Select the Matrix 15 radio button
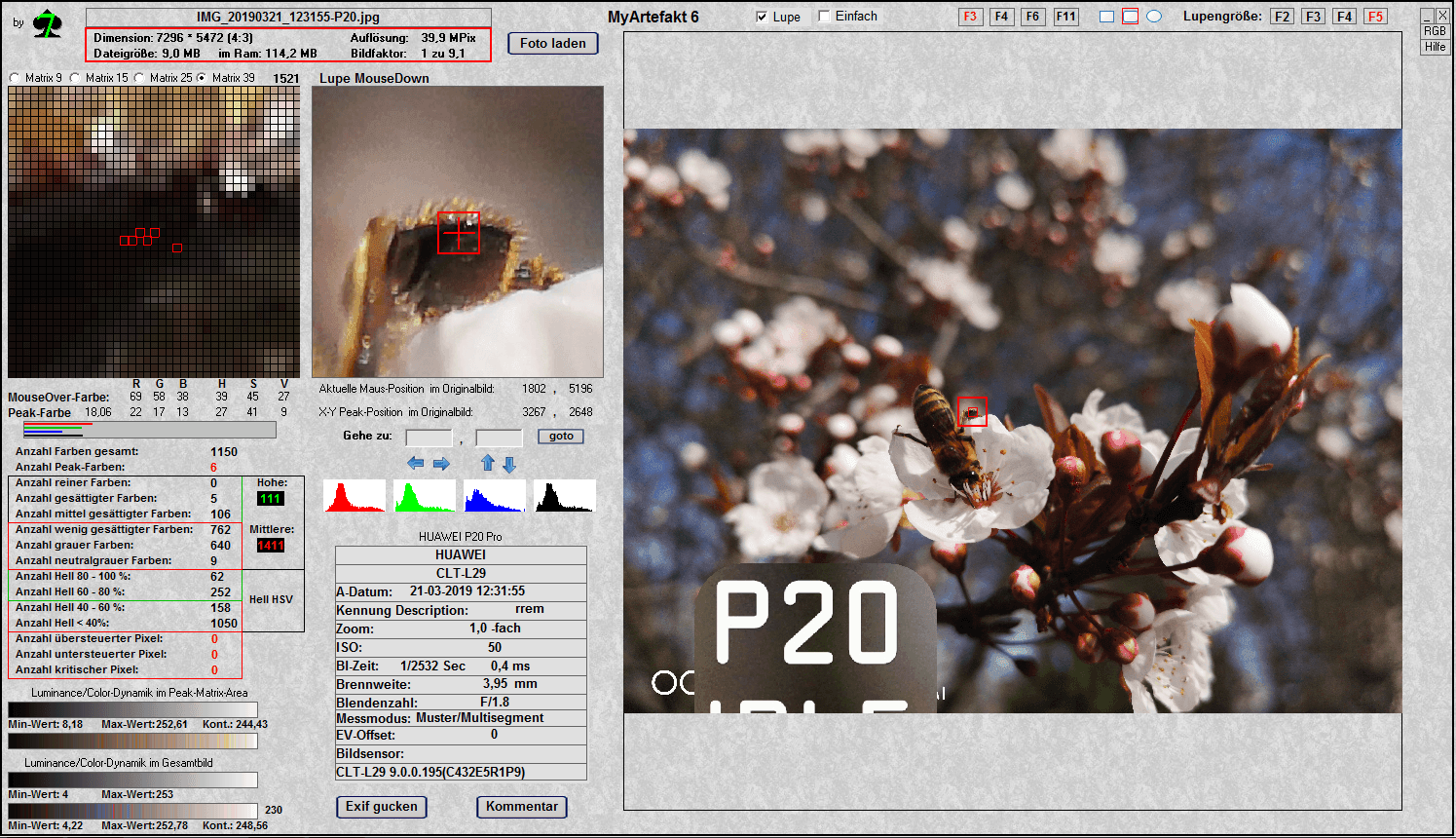The width and height of the screenshot is (1456, 838). [75, 78]
